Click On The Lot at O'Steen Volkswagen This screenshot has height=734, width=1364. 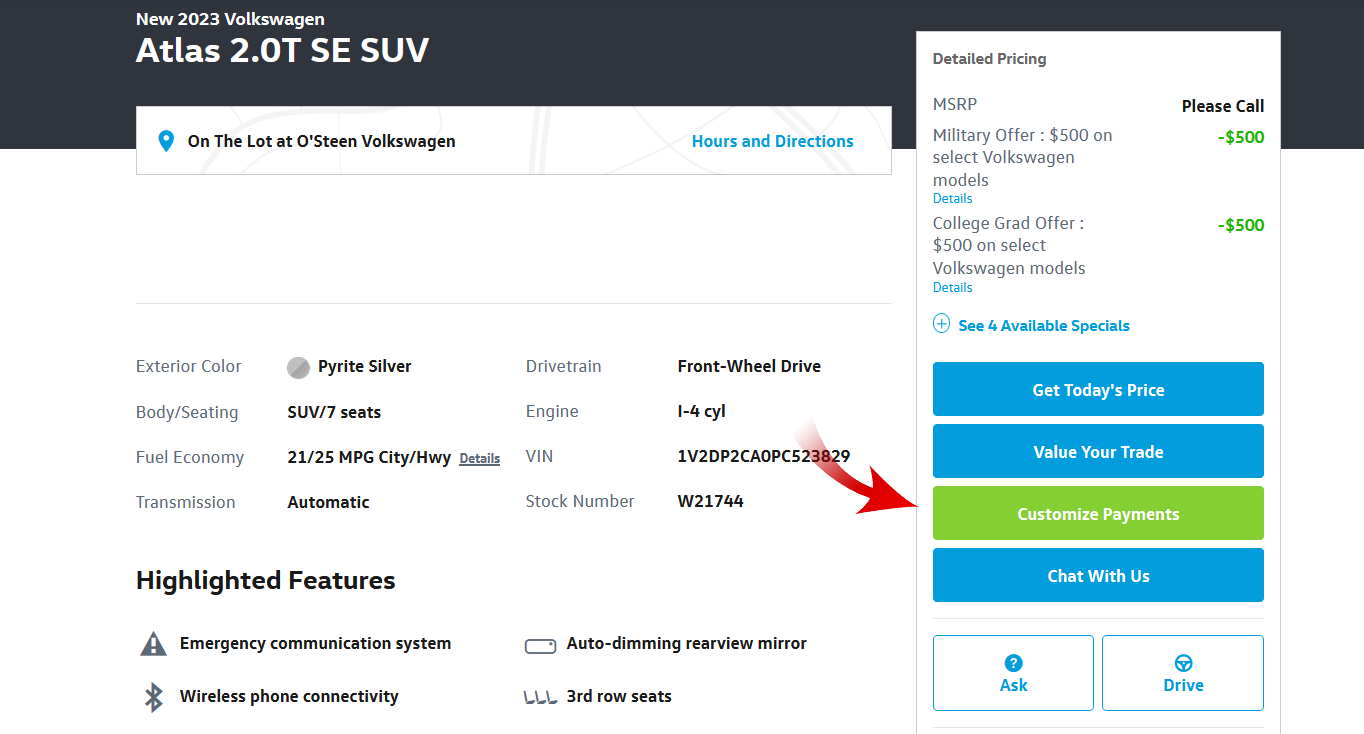pos(321,141)
